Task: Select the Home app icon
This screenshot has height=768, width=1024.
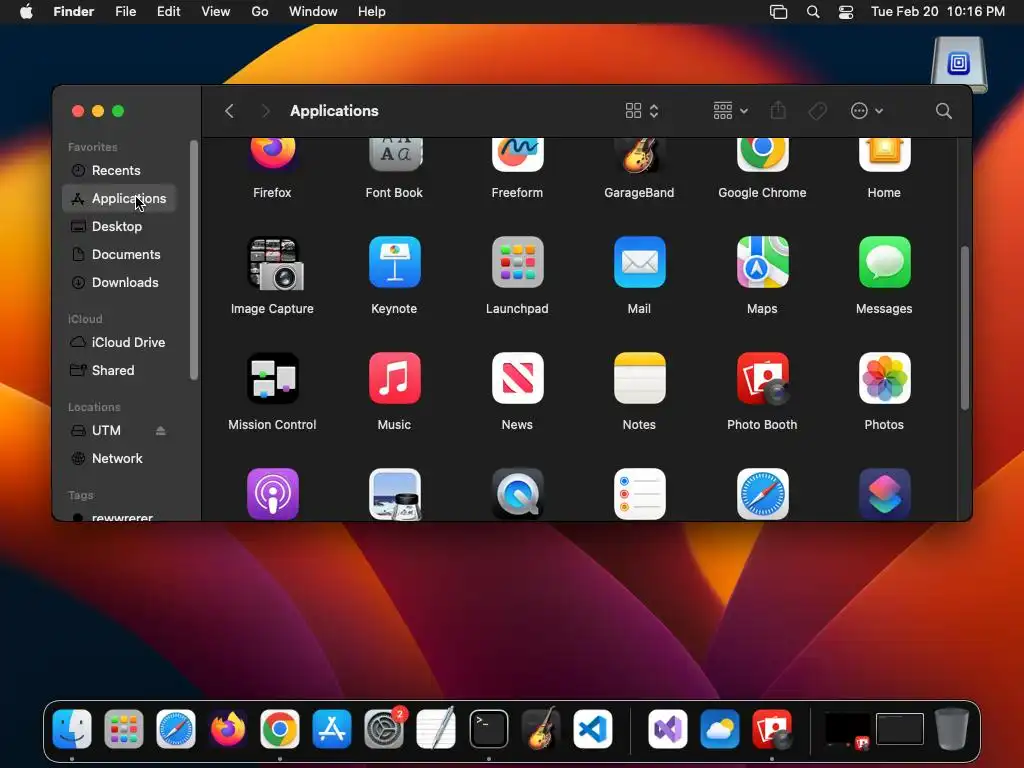Action: (884, 155)
